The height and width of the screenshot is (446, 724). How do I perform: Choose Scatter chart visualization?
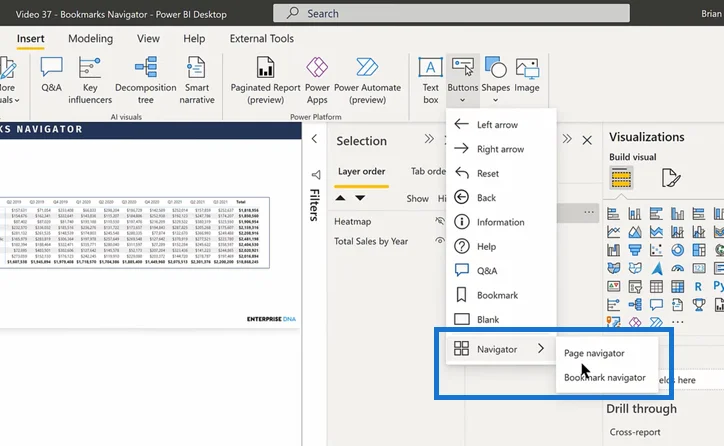click(656, 250)
